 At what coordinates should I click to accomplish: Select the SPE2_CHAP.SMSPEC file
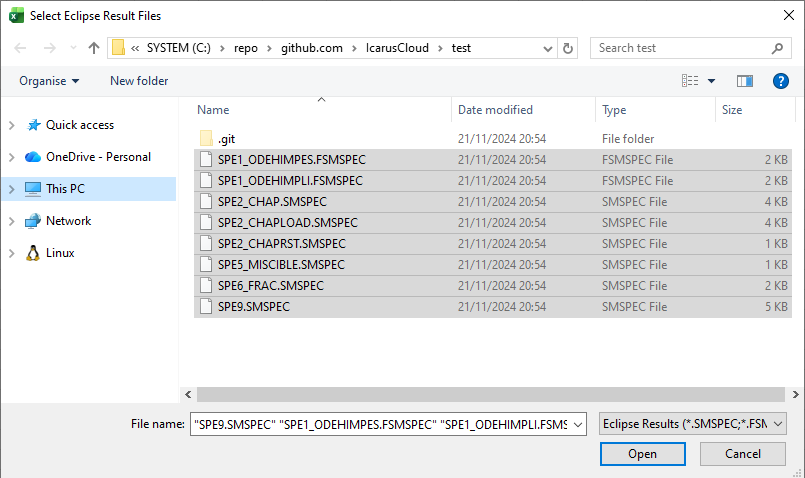coord(493,202)
